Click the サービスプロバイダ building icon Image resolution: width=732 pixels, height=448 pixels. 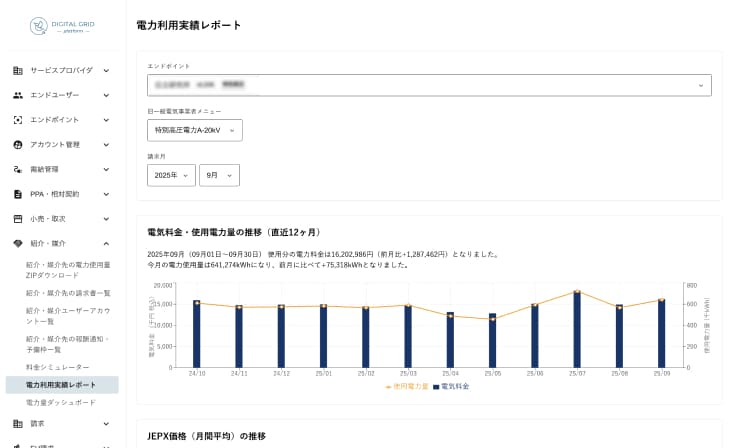[18, 70]
